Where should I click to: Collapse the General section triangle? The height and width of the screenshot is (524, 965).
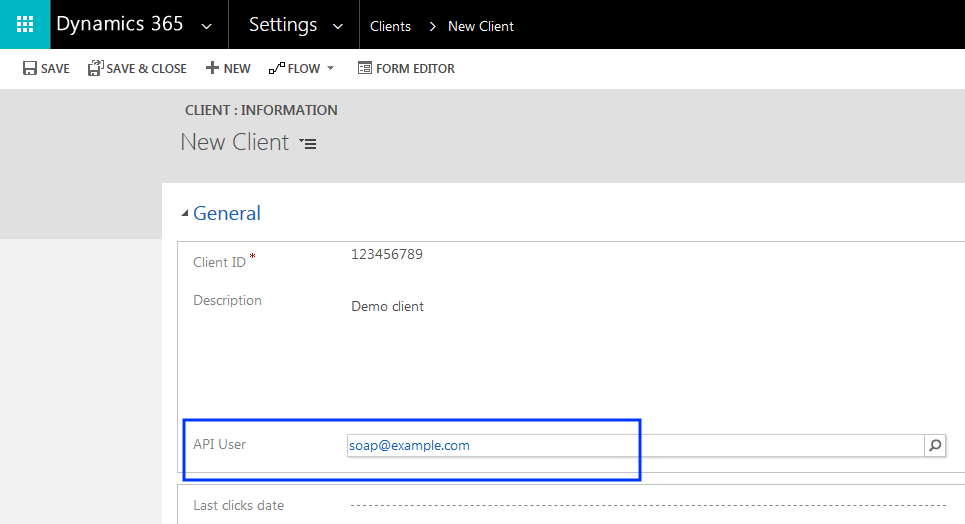[x=184, y=214]
